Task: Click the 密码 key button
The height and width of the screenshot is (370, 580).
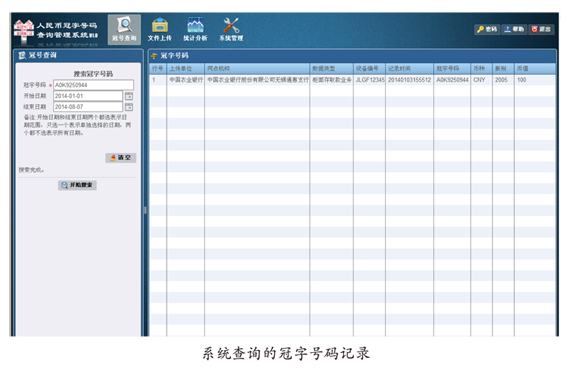Action: [x=487, y=29]
